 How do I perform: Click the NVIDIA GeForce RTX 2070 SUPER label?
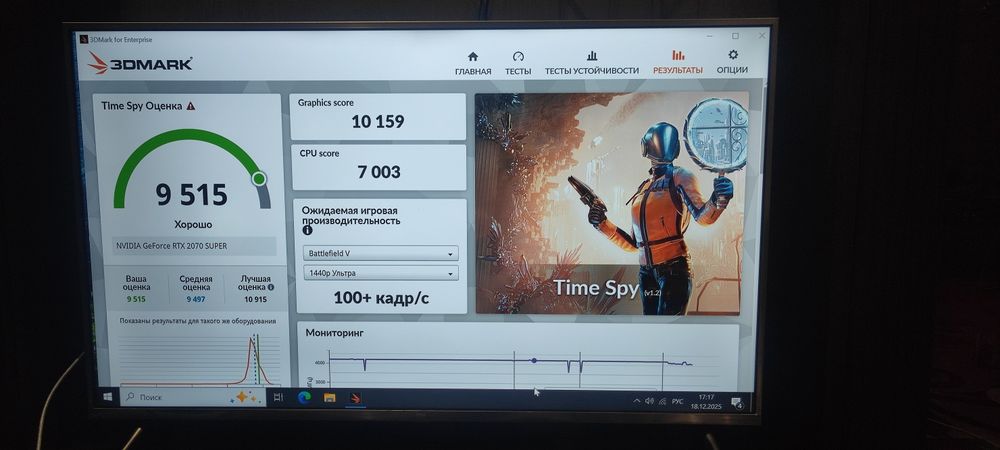pyautogui.click(x=172, y=245)
